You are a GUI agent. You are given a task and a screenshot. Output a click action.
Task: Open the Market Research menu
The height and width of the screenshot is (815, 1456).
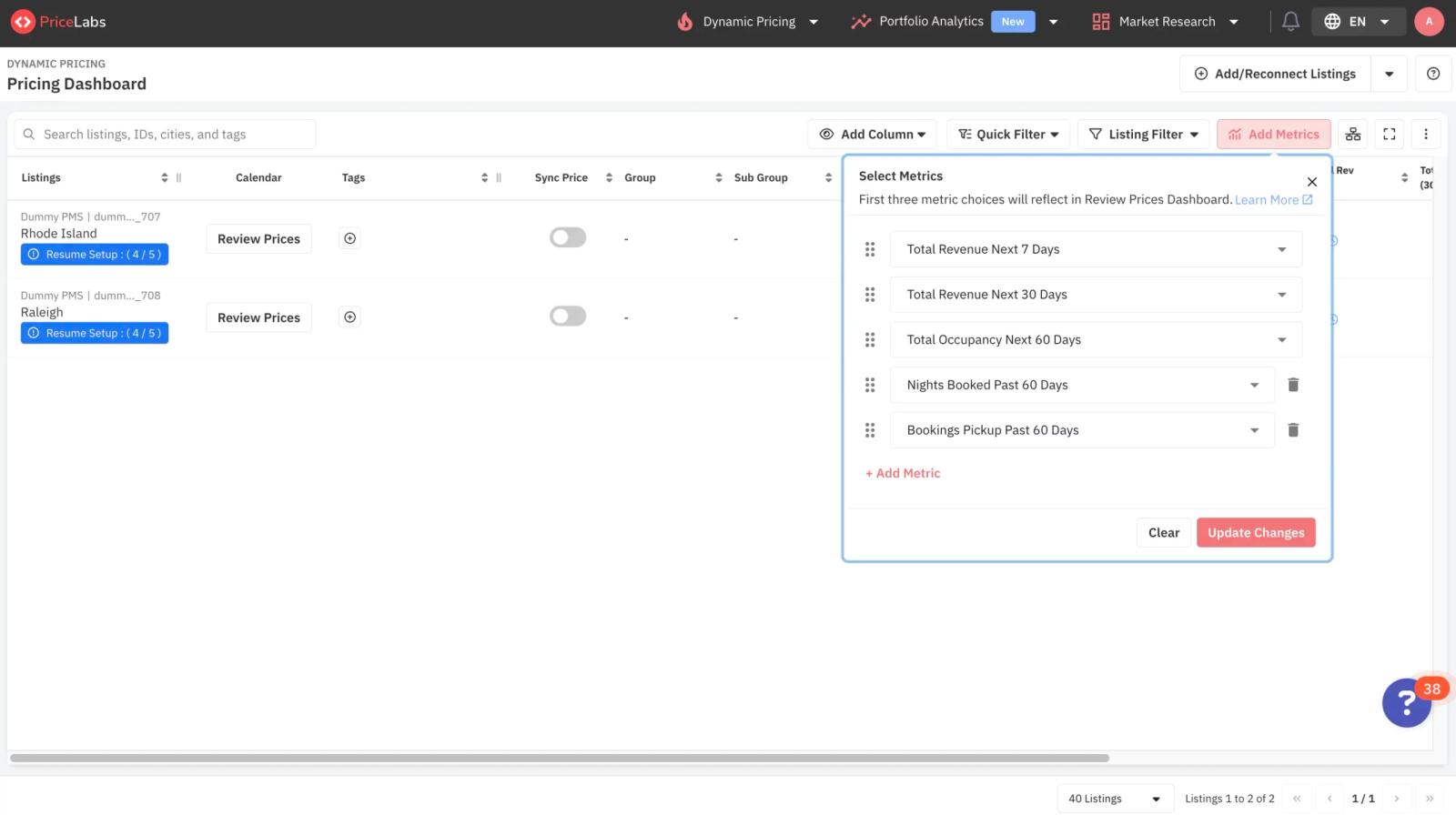click(1166, 22)
